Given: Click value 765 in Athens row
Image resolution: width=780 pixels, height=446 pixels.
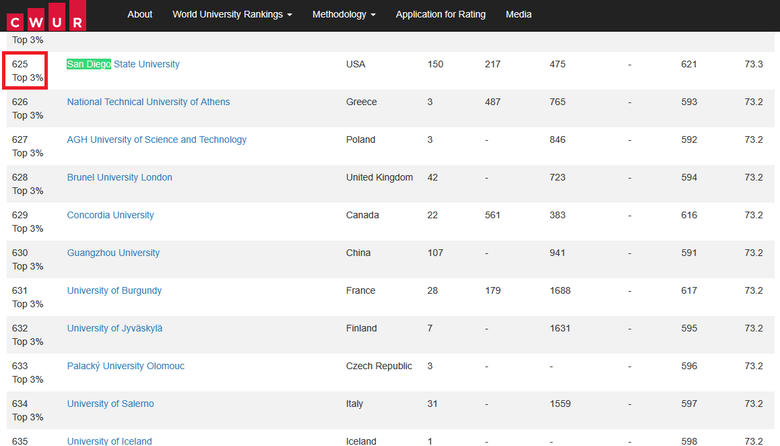Looking at the screenshot, I should [x=558, y=102].
